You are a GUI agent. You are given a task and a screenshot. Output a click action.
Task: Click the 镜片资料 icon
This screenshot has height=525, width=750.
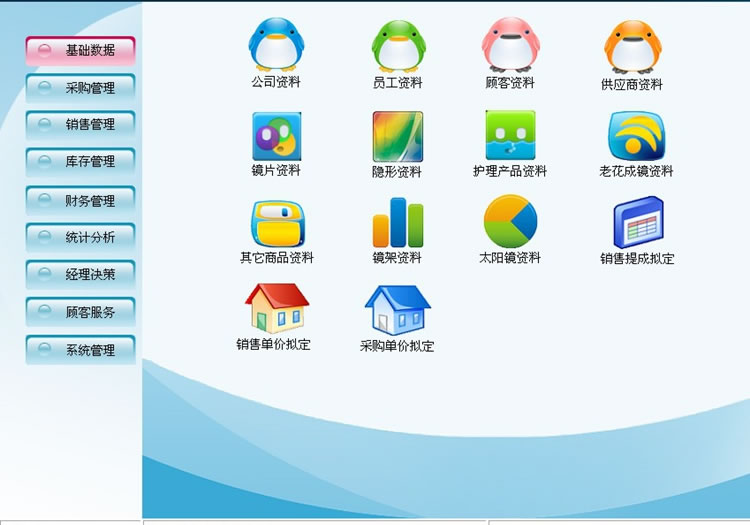coord(276,136)
